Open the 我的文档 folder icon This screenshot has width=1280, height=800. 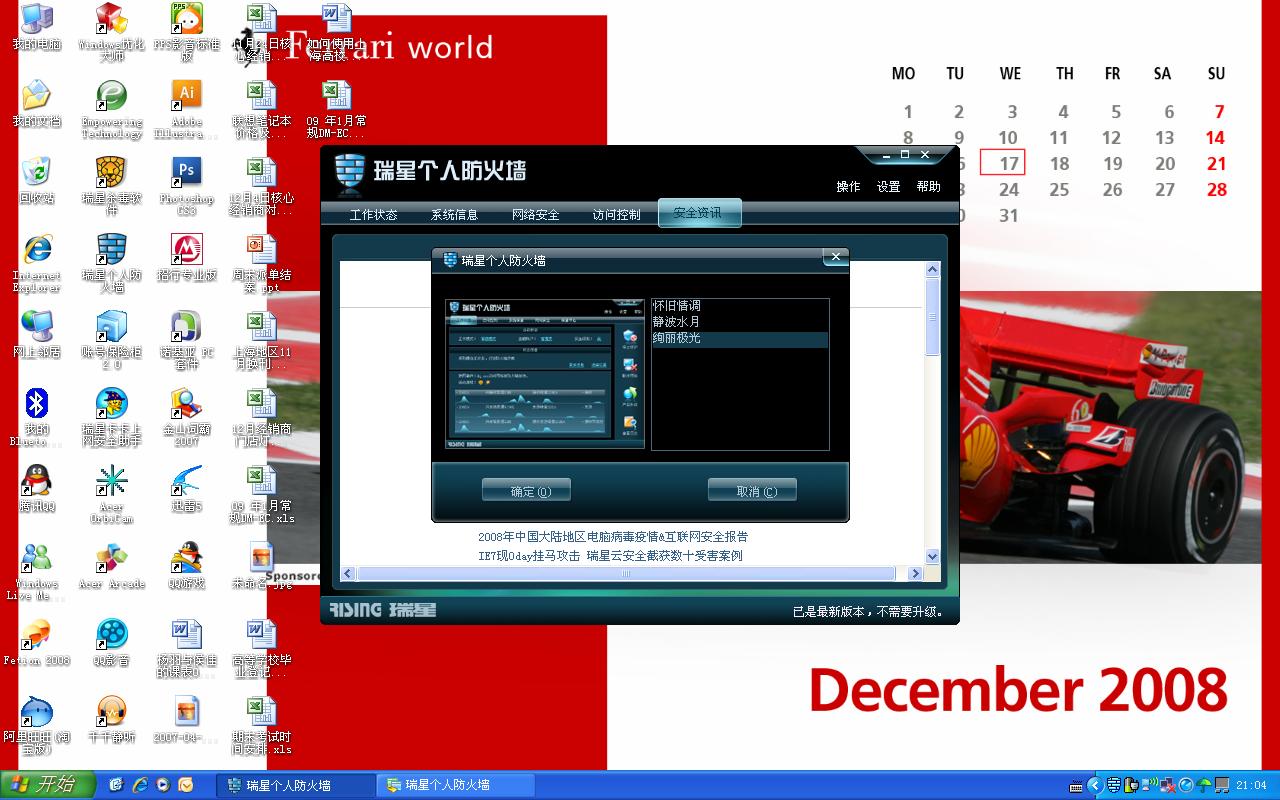click(x=37, y=104)
